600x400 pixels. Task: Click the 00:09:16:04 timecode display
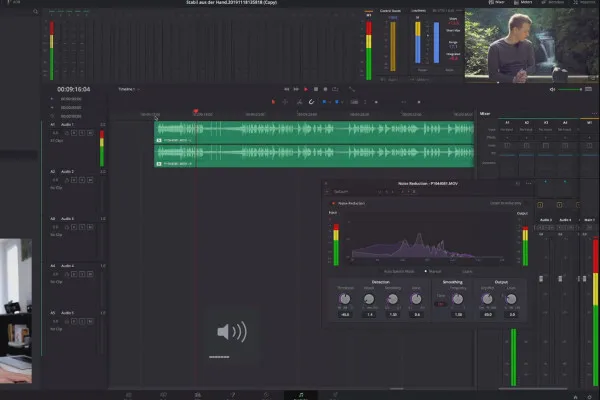(74, 89)
